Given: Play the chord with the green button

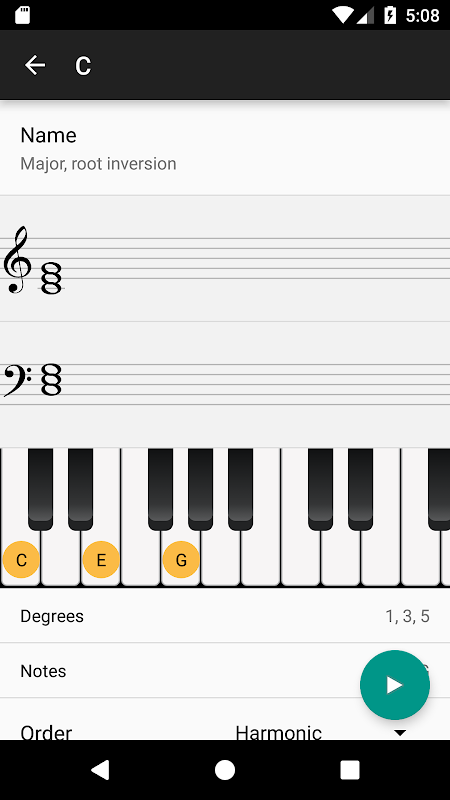Looking at the screenshot, I should pyautogui.click(x=395, y=685).
